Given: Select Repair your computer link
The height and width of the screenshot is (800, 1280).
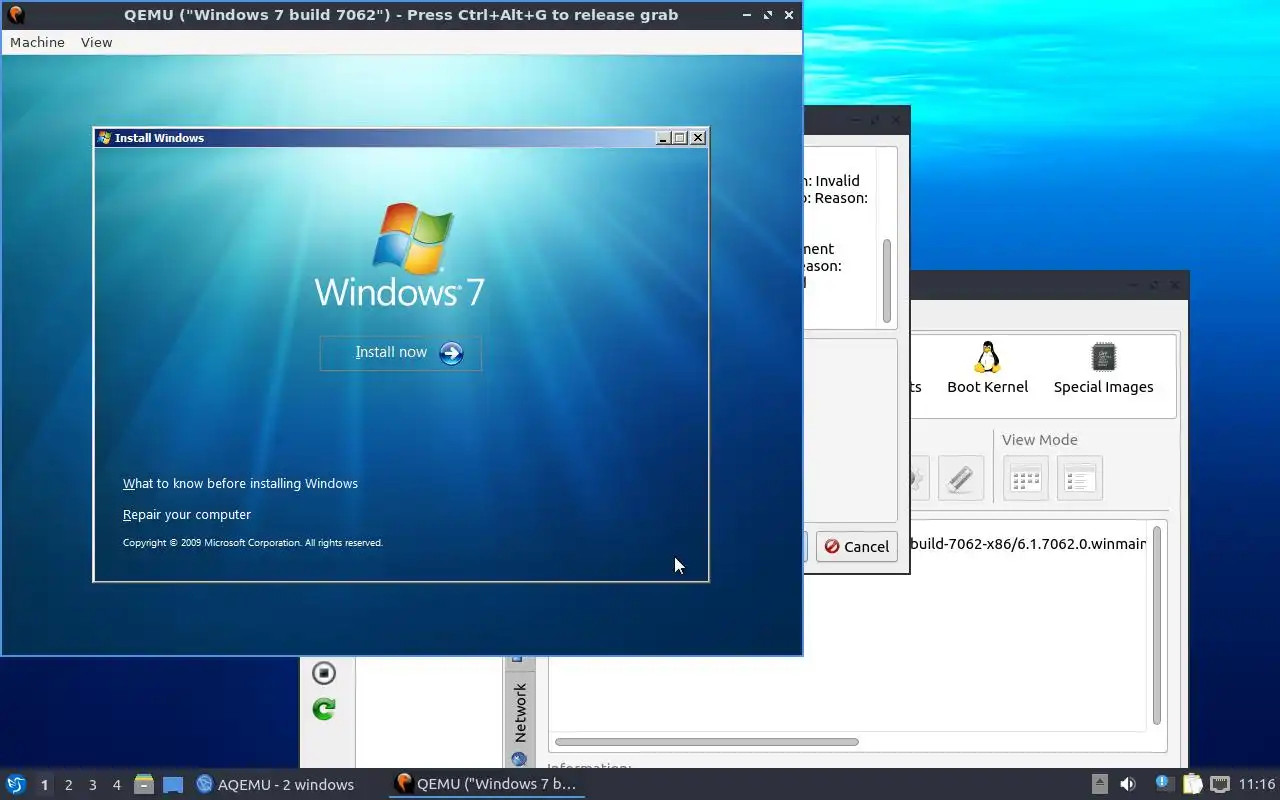Looking at the screenshot, I should 187,515.
